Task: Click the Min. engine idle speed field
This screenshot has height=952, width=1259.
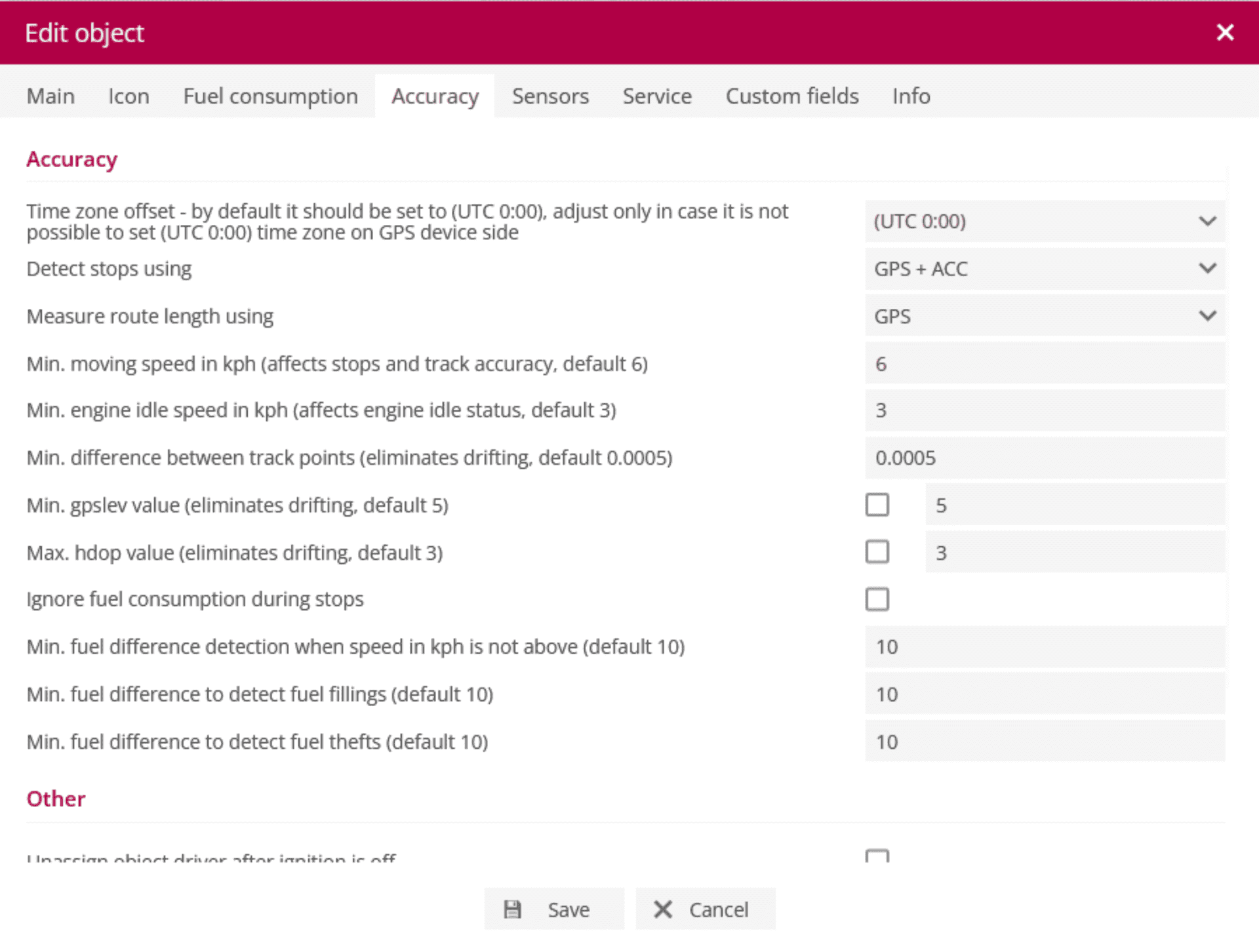Action: pos(1044,410)
